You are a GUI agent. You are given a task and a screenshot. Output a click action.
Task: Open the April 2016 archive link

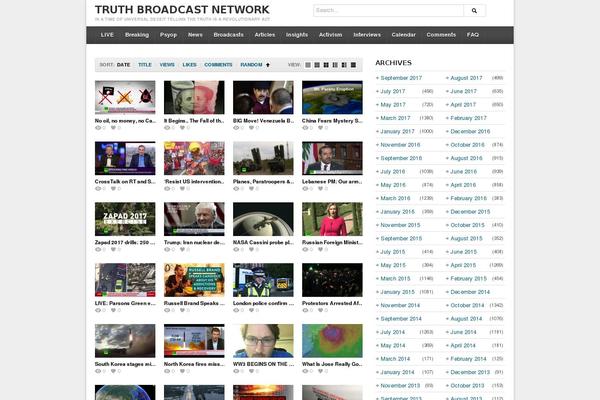(463, 185)
